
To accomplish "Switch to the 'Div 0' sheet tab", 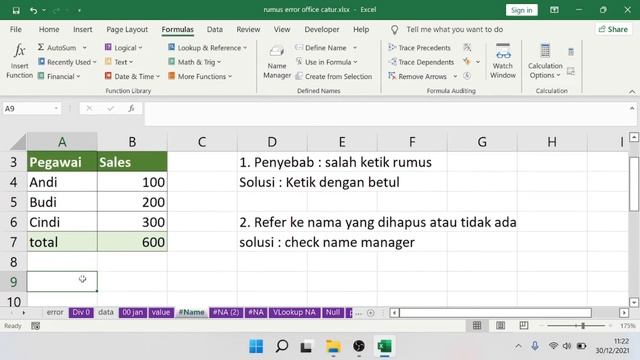I will coord(81,313).
